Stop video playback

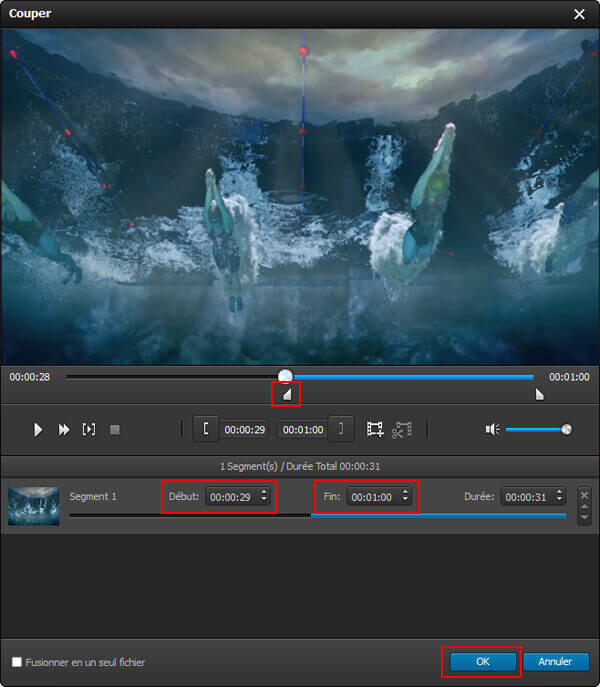pos(115,430)
